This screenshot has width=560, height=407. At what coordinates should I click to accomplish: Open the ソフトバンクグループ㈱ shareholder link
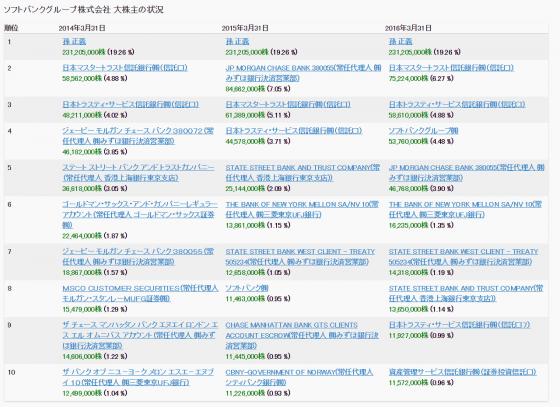pyautogui.click(x=423, y=131)
